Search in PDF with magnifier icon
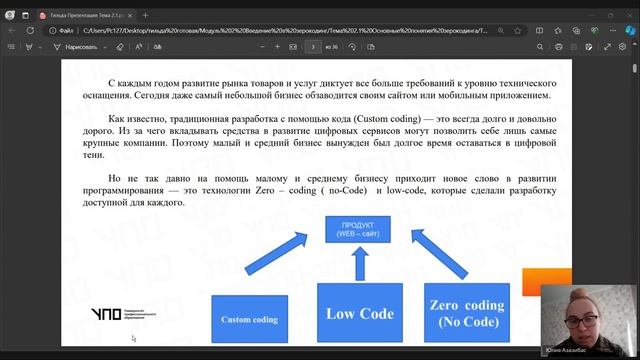Viewport: 640px width, 360px height. (540, 47)
